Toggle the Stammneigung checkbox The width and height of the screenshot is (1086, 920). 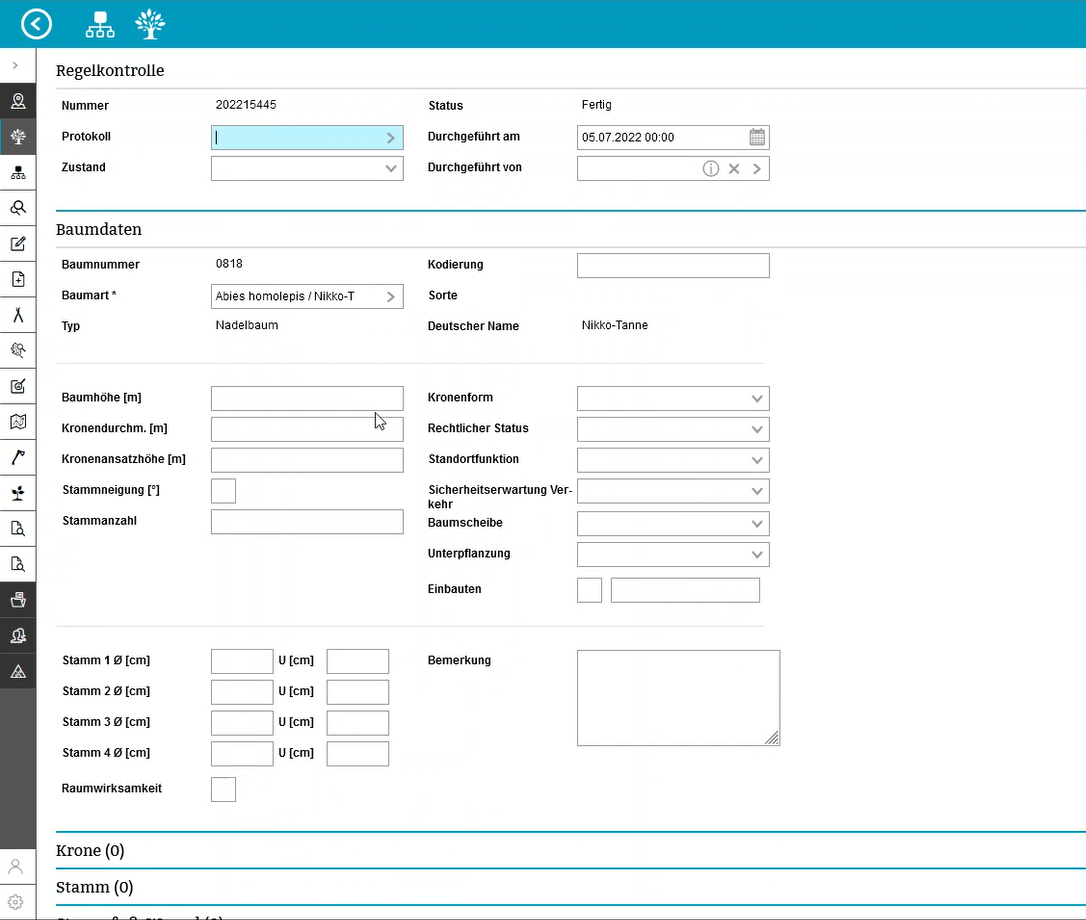point(223,490)
